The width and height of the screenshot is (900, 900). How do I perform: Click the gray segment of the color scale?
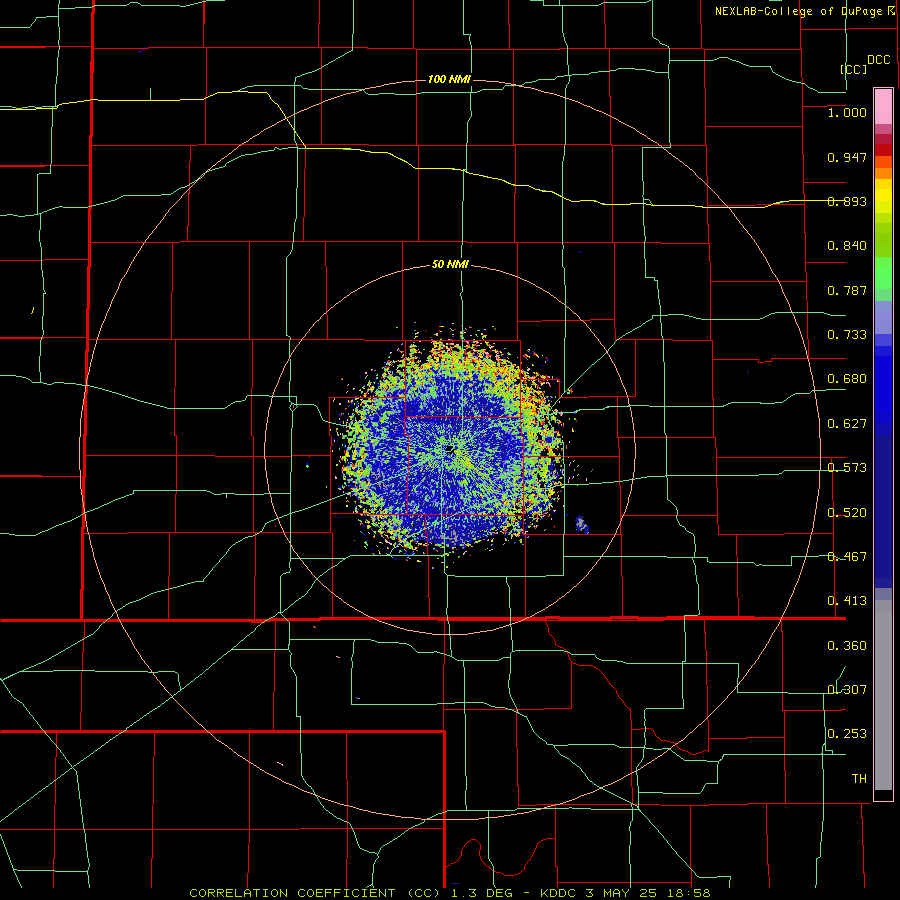(x=883, y=695)
